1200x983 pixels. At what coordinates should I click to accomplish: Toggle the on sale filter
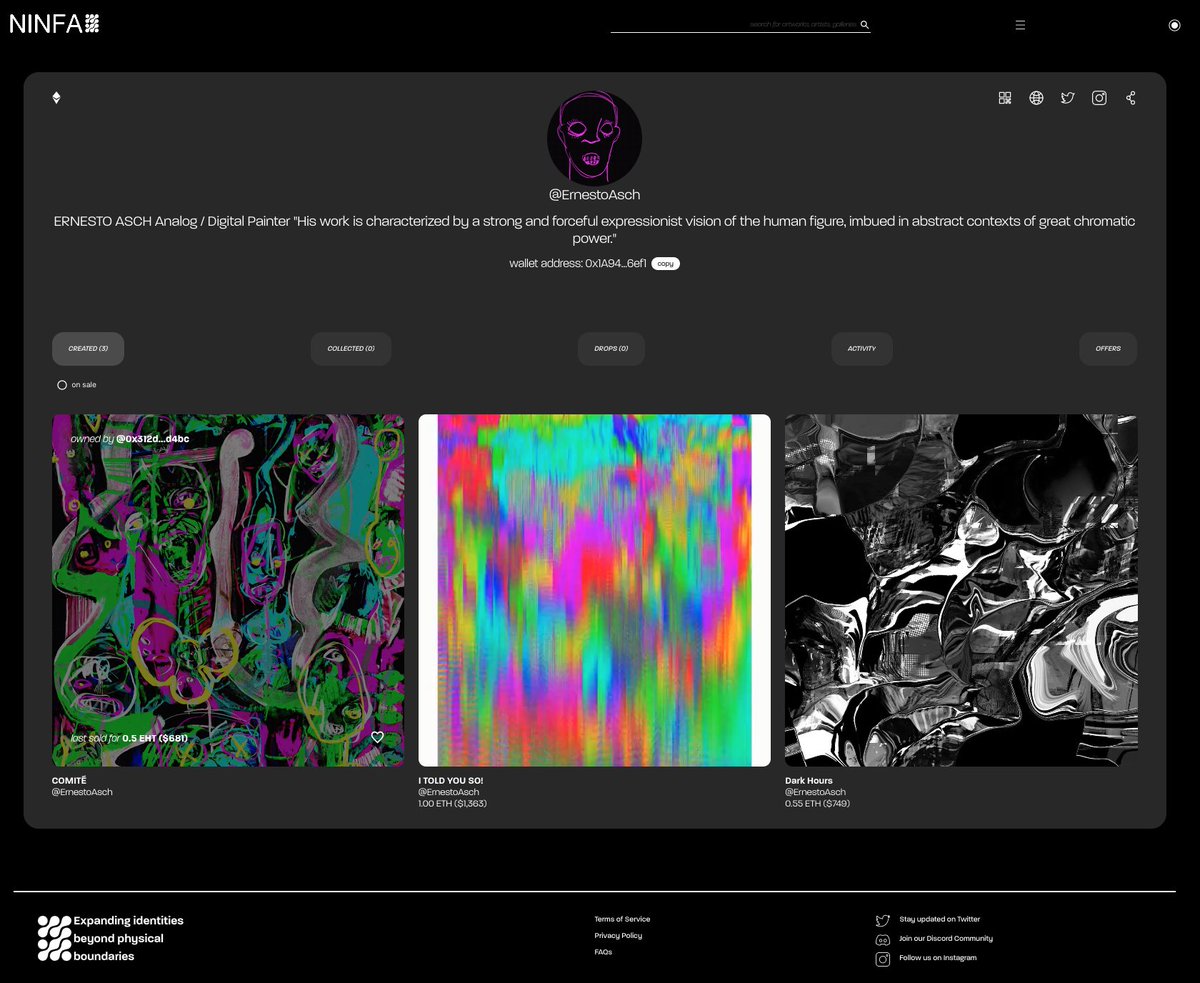pos(62,385)
